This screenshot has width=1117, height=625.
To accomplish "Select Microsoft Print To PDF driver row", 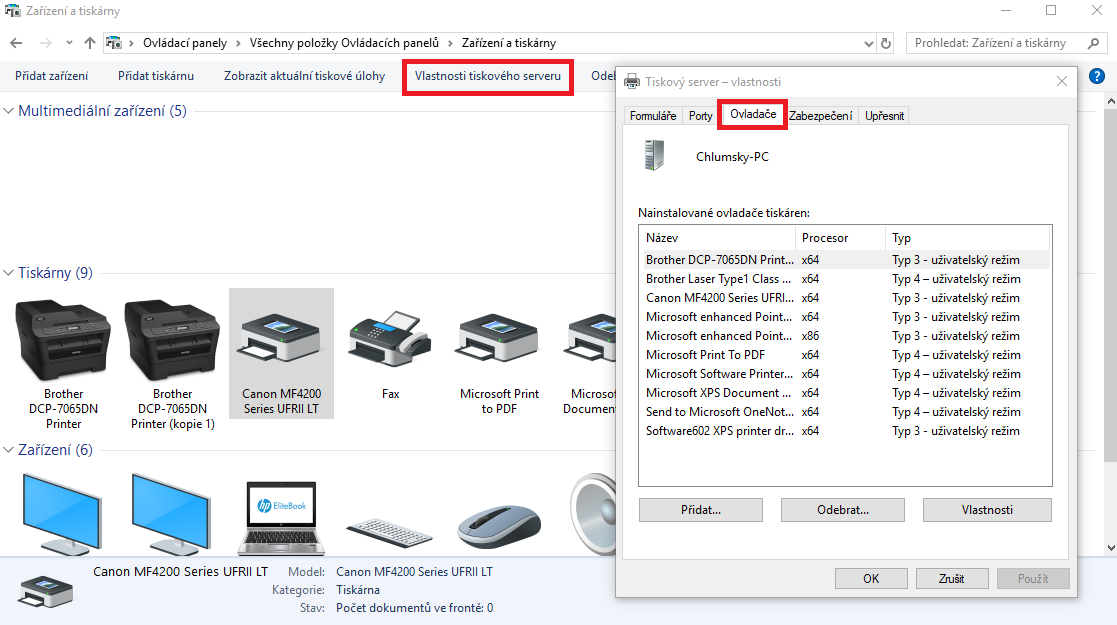I will coord(845,355).
